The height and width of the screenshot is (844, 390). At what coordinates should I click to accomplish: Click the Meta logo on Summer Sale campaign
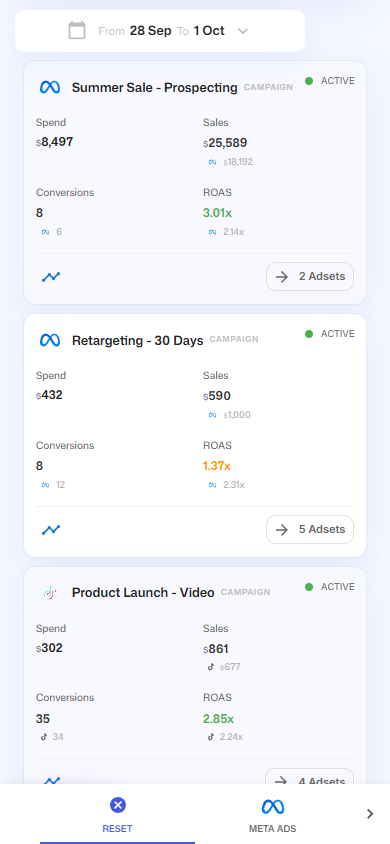coord(50,87)
